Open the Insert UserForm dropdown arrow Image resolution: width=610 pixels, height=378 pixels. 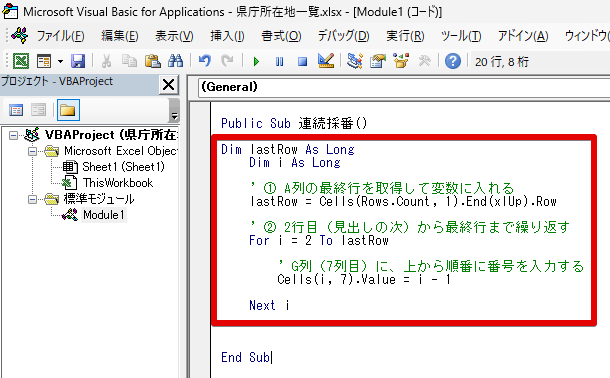(60, 61)
